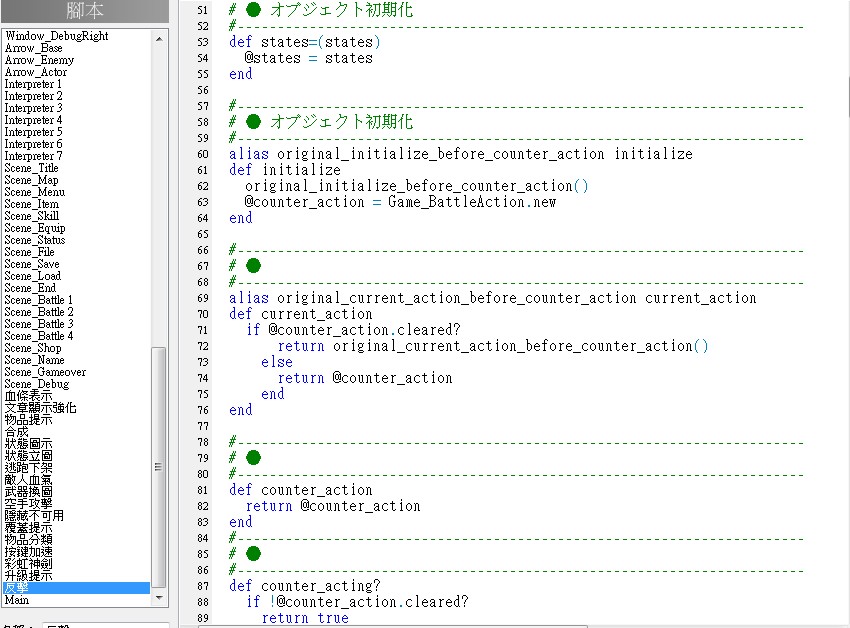Select the Scene_Gameover script
The image size is (850, 628).
(46, 371)
